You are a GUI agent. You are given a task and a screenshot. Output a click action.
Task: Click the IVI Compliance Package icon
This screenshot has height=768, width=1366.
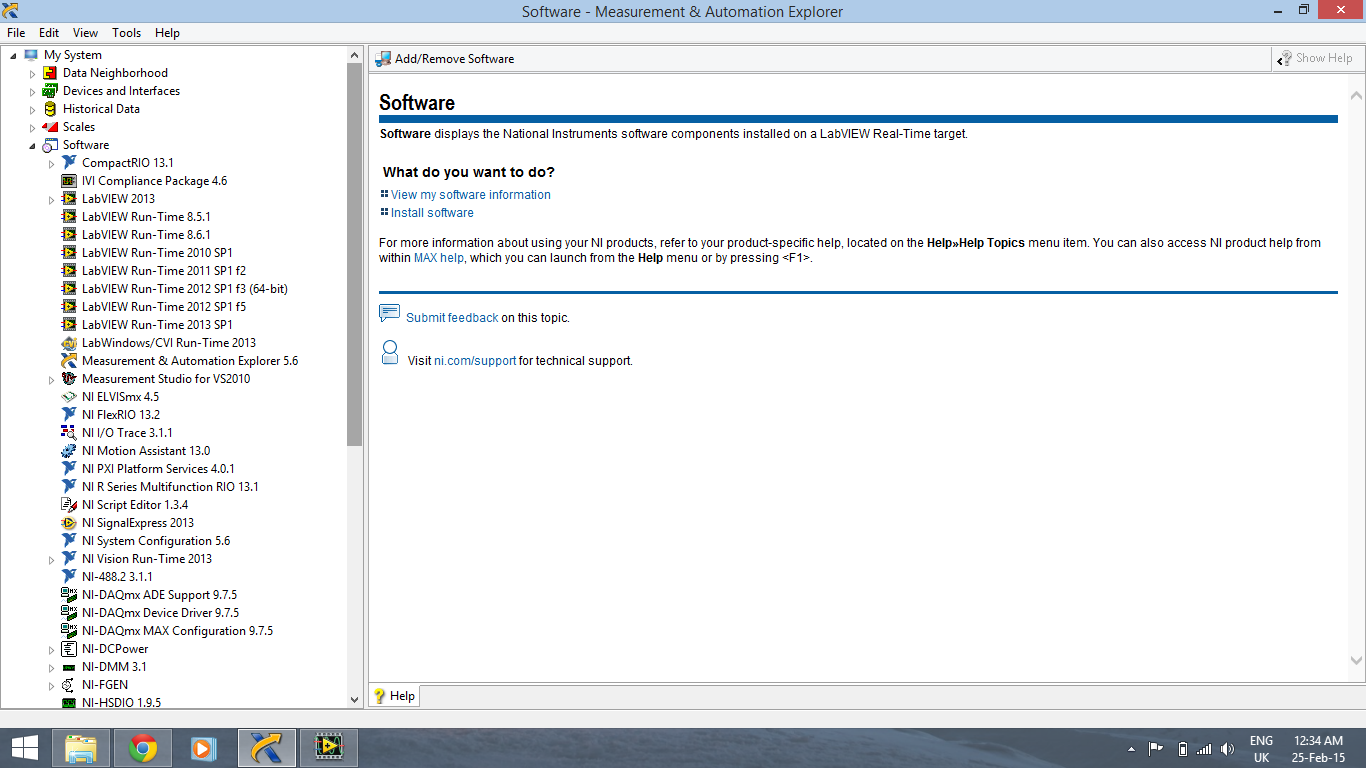pos(69,181)
